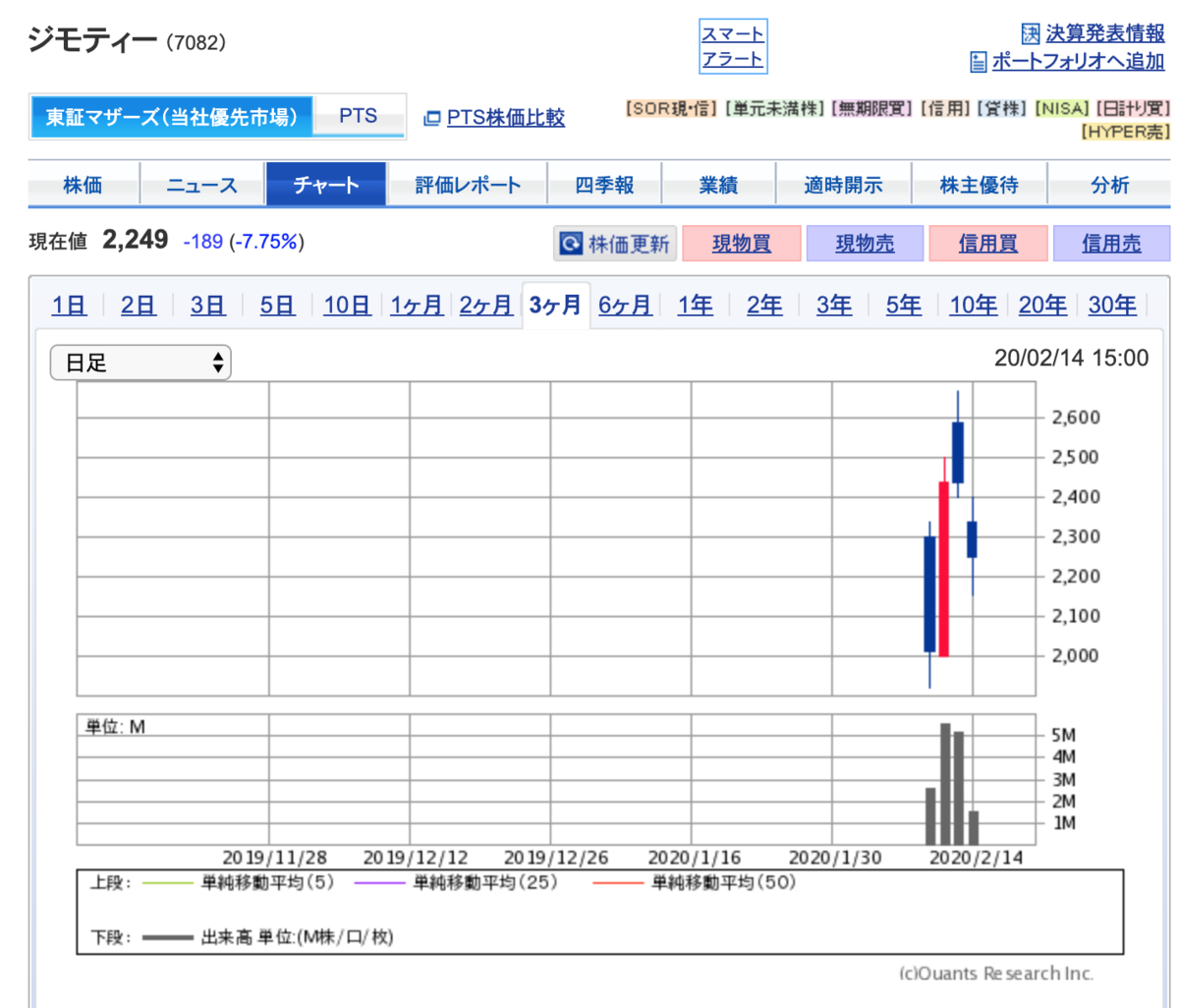This screenshot has width=1179, height=1008.
Task: Click the 単純移動平均(25) legend label
Action: pos(485,882)
